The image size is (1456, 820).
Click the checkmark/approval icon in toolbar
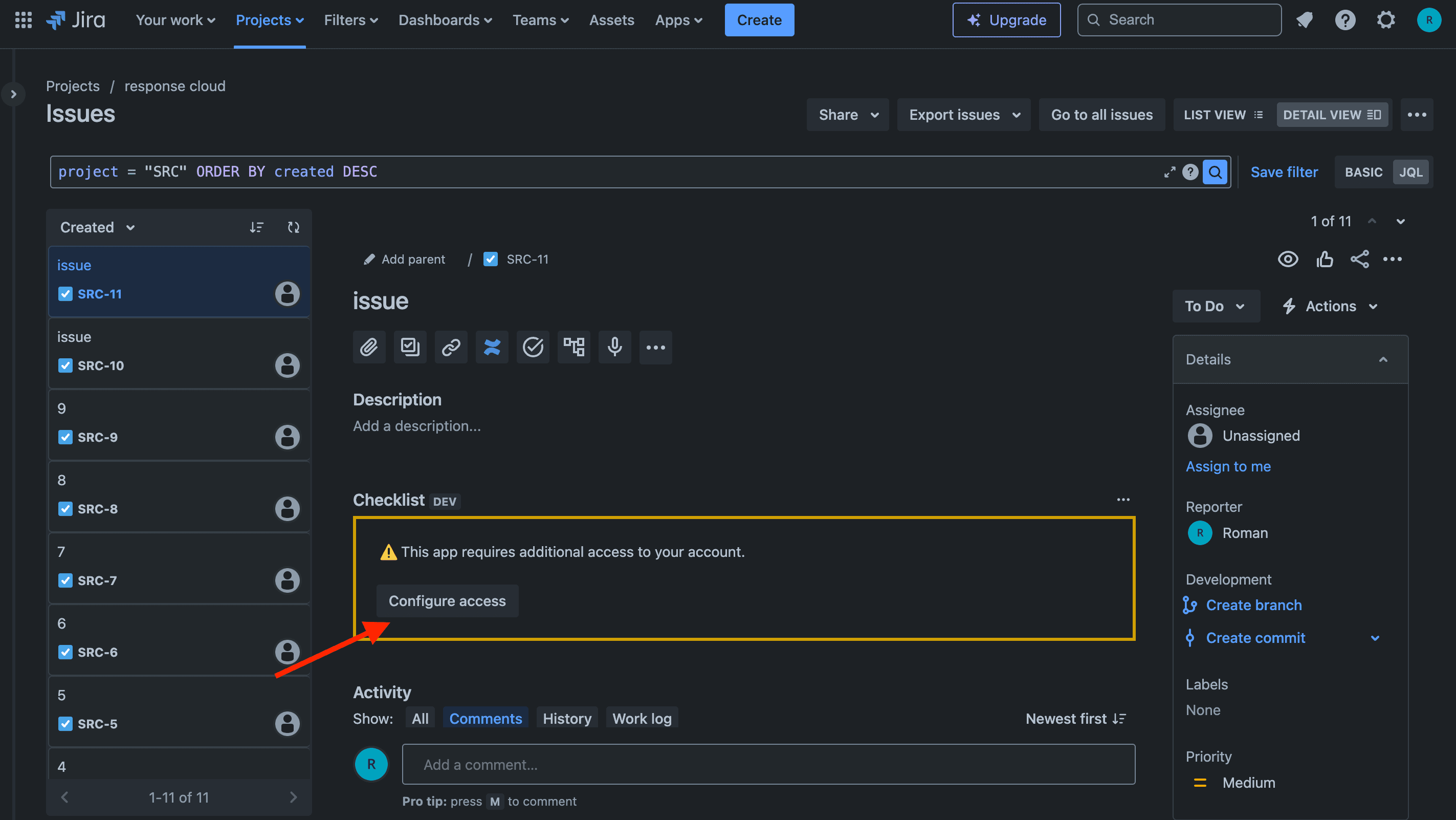point(532,345)
